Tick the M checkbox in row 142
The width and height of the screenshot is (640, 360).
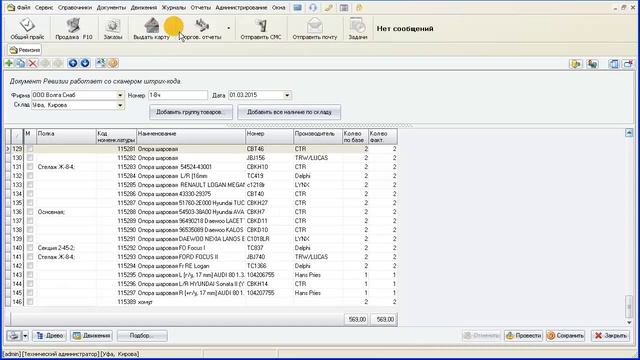coord(30,266)
